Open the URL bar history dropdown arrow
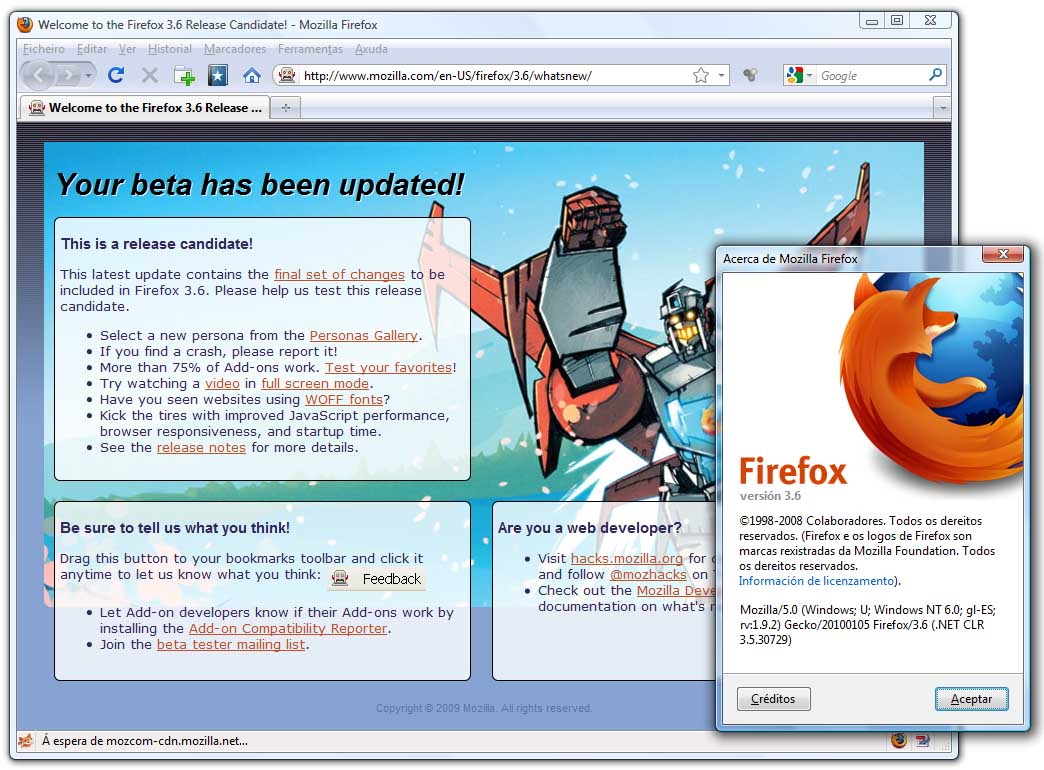The width and height of the screenshot is (1044, 770). [721, 75]
